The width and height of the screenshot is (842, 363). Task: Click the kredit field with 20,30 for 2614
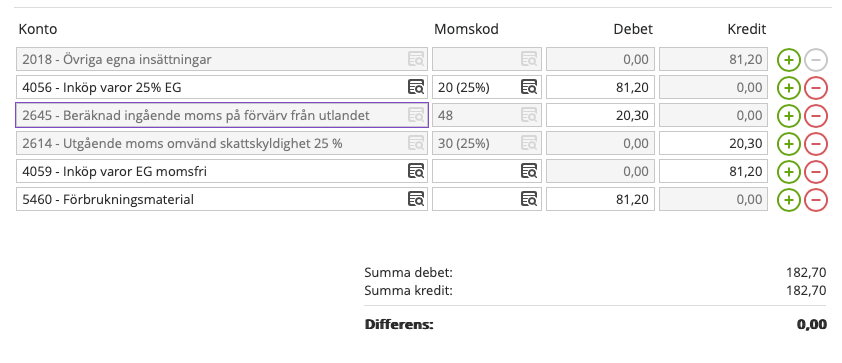[x=714, y=143]
